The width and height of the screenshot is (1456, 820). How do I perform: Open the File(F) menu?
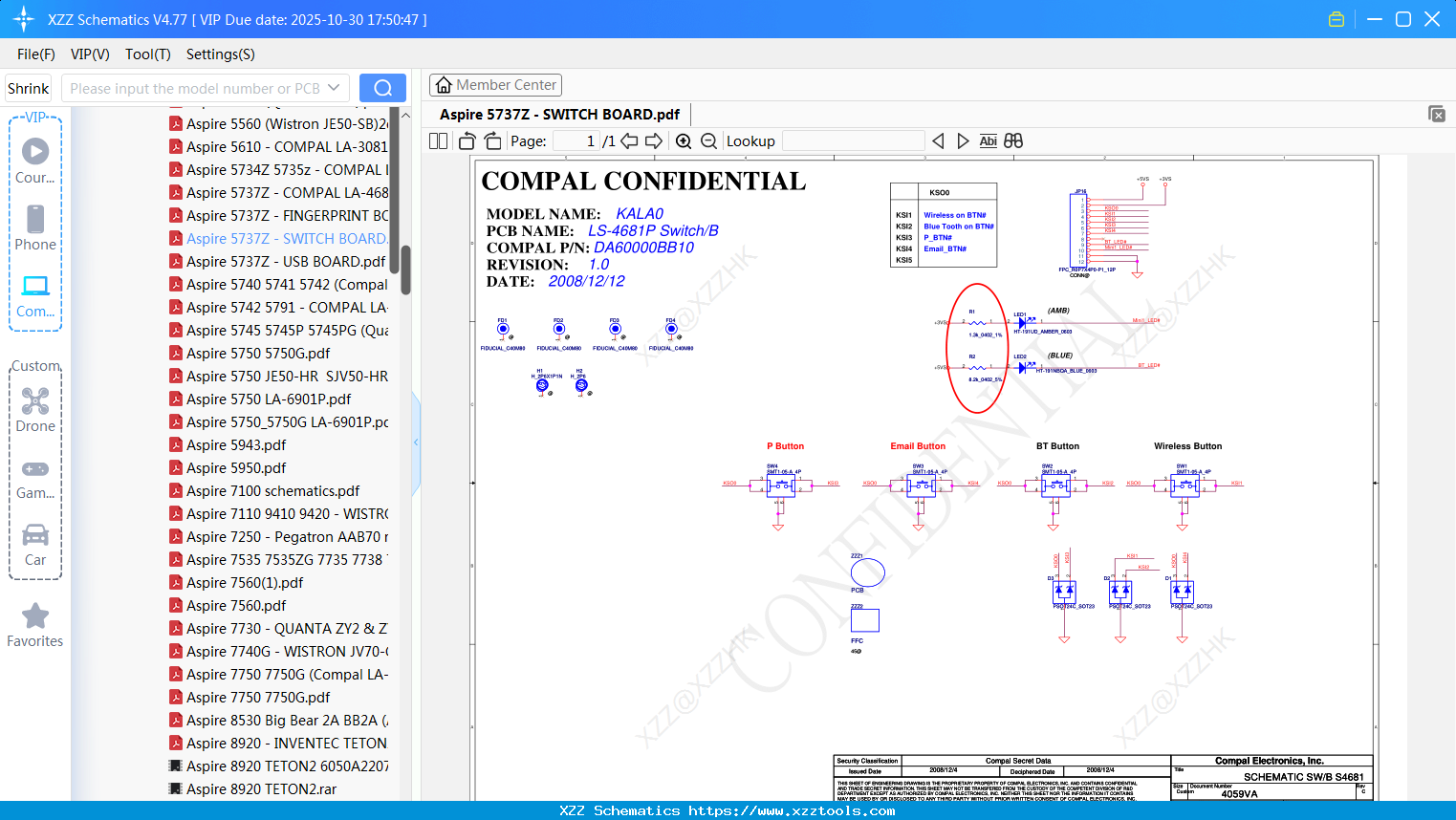coord(36,54)
